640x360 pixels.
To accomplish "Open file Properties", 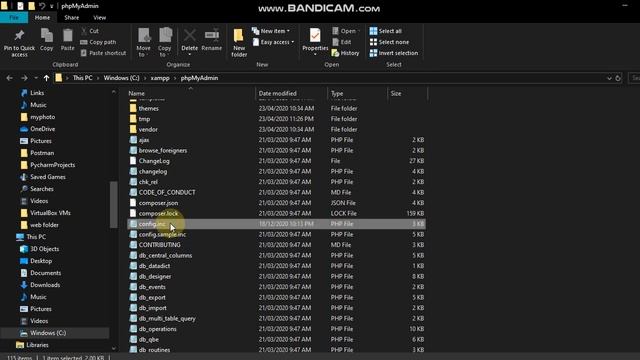I will point(315,41).
